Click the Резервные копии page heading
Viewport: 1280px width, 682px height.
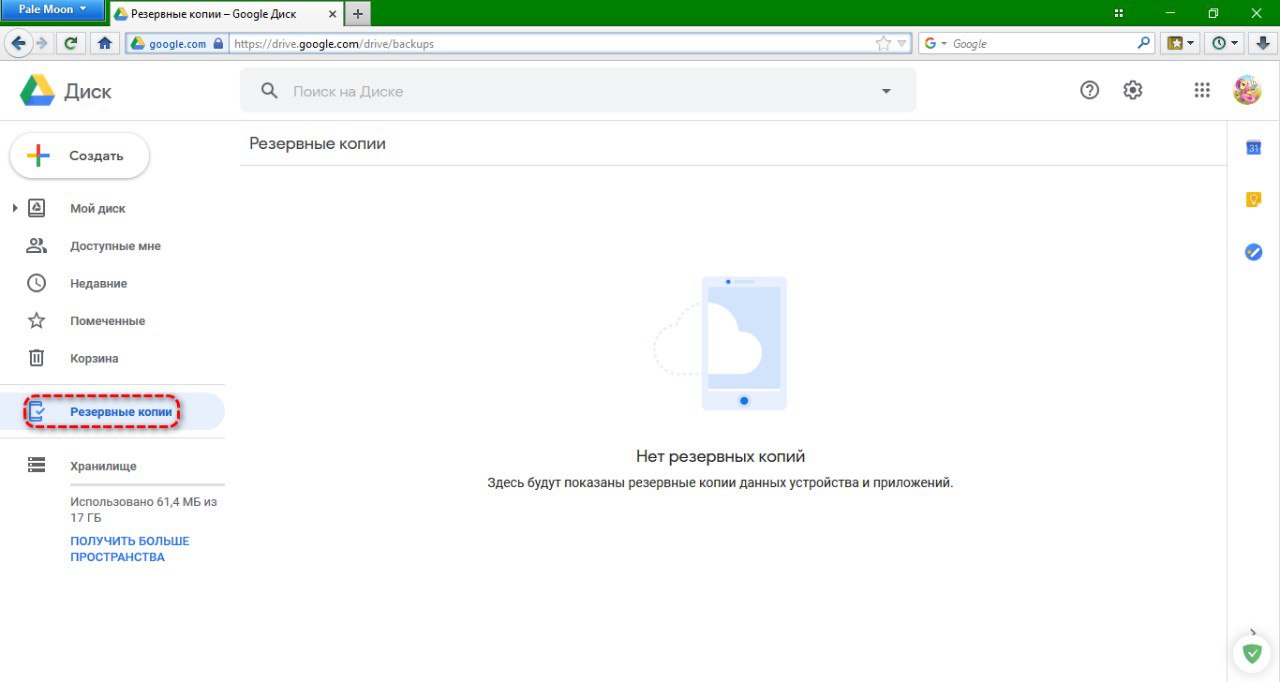[x=317, y=144]
